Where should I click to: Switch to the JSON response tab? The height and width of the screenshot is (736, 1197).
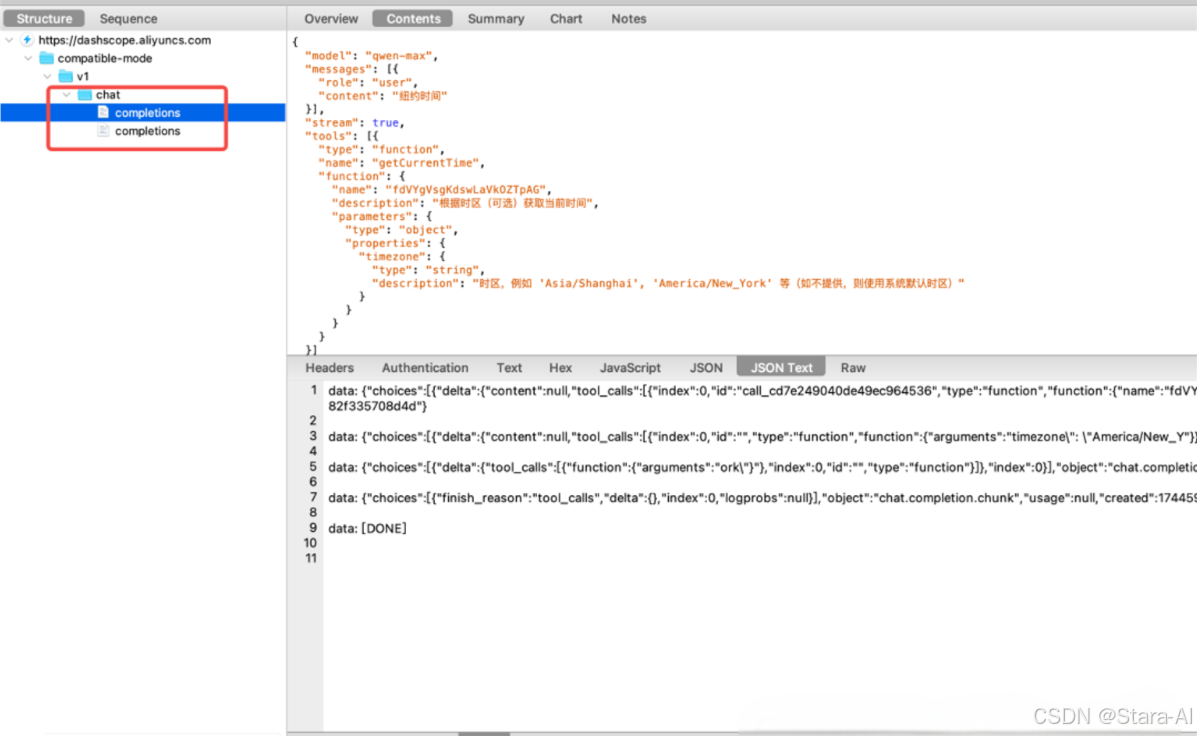pos(705,367)
